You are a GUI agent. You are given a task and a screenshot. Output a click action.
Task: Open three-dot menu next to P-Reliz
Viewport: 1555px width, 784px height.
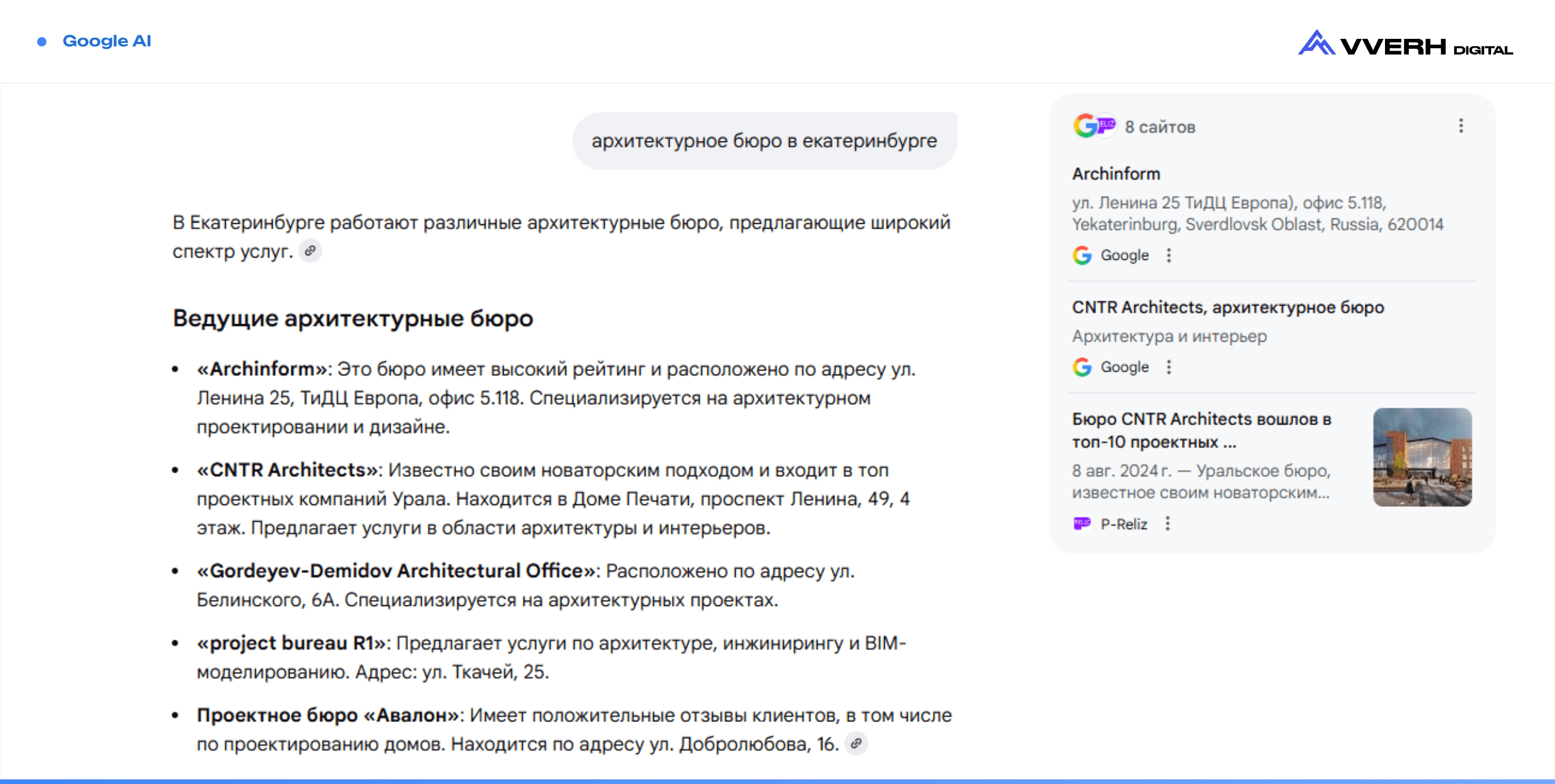pyautogui.click(x=1167, y=524)
